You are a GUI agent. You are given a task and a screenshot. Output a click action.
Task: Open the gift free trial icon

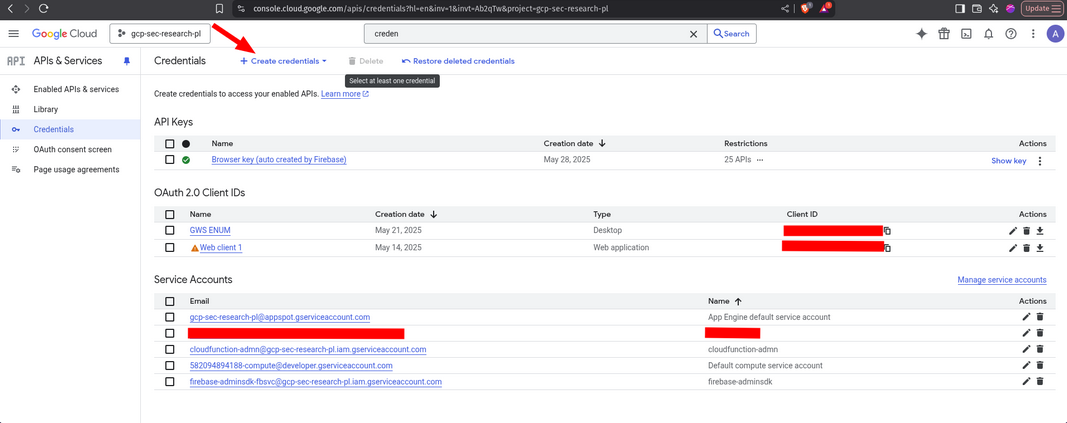pos(943,34)
